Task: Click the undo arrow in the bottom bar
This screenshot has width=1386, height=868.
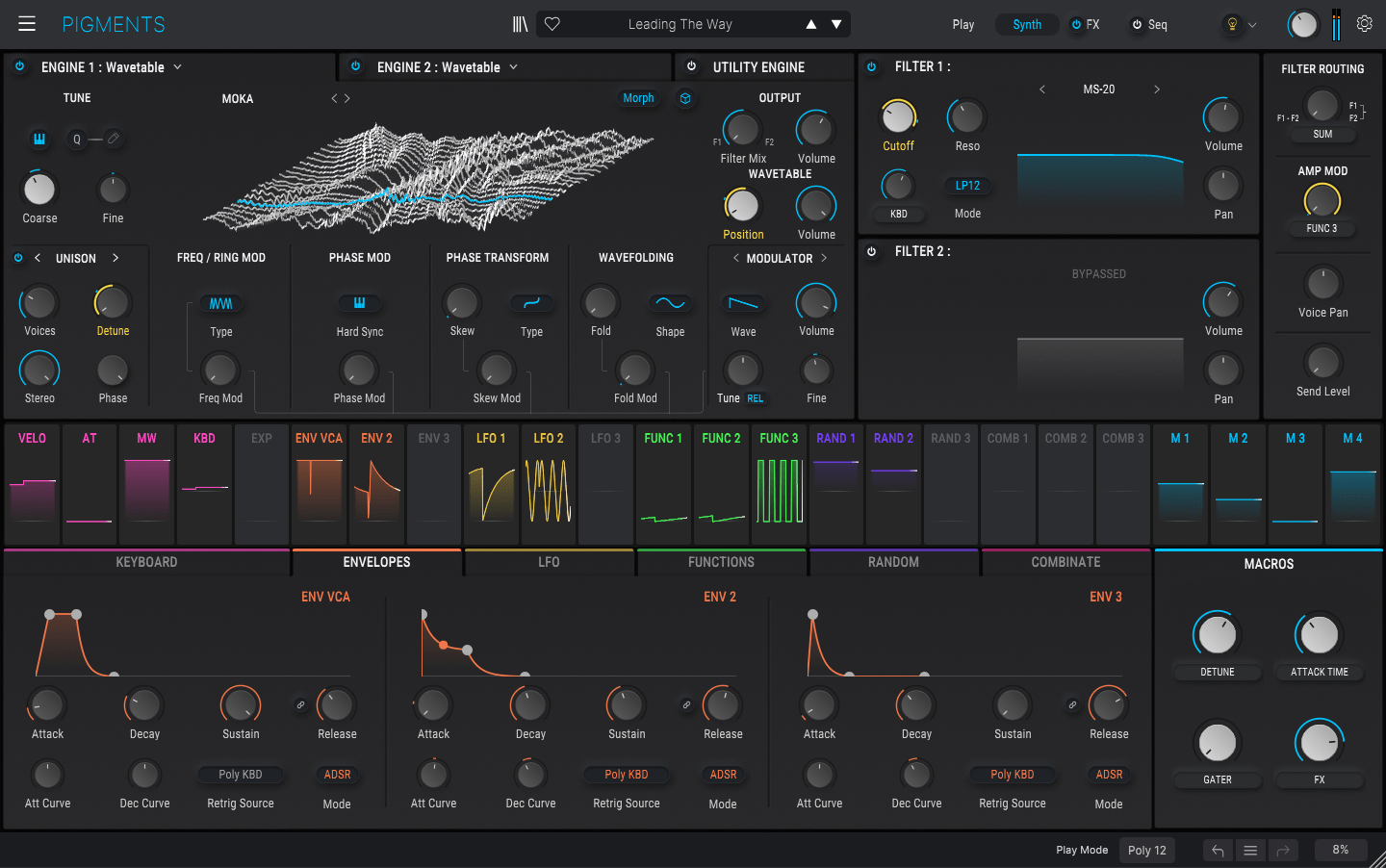Action: (1217, 850)
